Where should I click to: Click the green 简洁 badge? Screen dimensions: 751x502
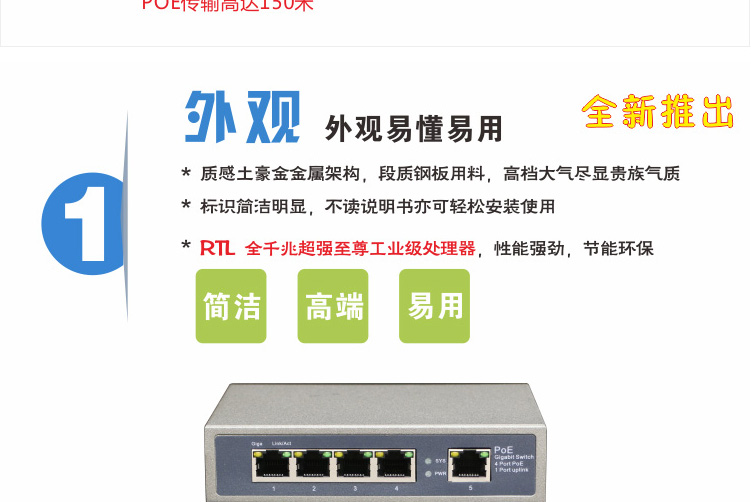pos(231,306)
